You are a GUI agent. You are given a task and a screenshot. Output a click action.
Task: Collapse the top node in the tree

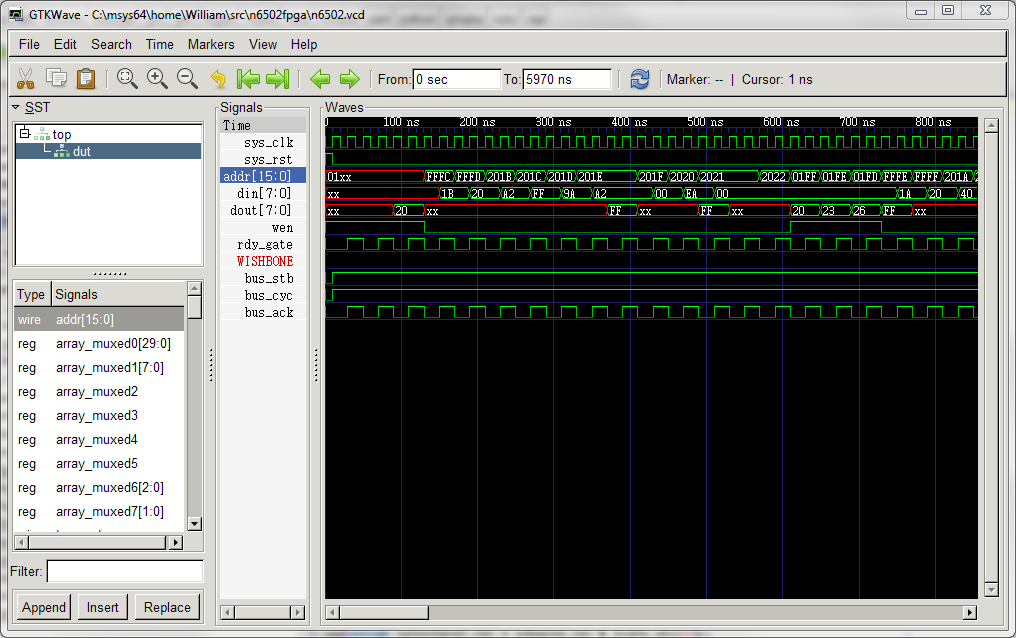point(25,134)
